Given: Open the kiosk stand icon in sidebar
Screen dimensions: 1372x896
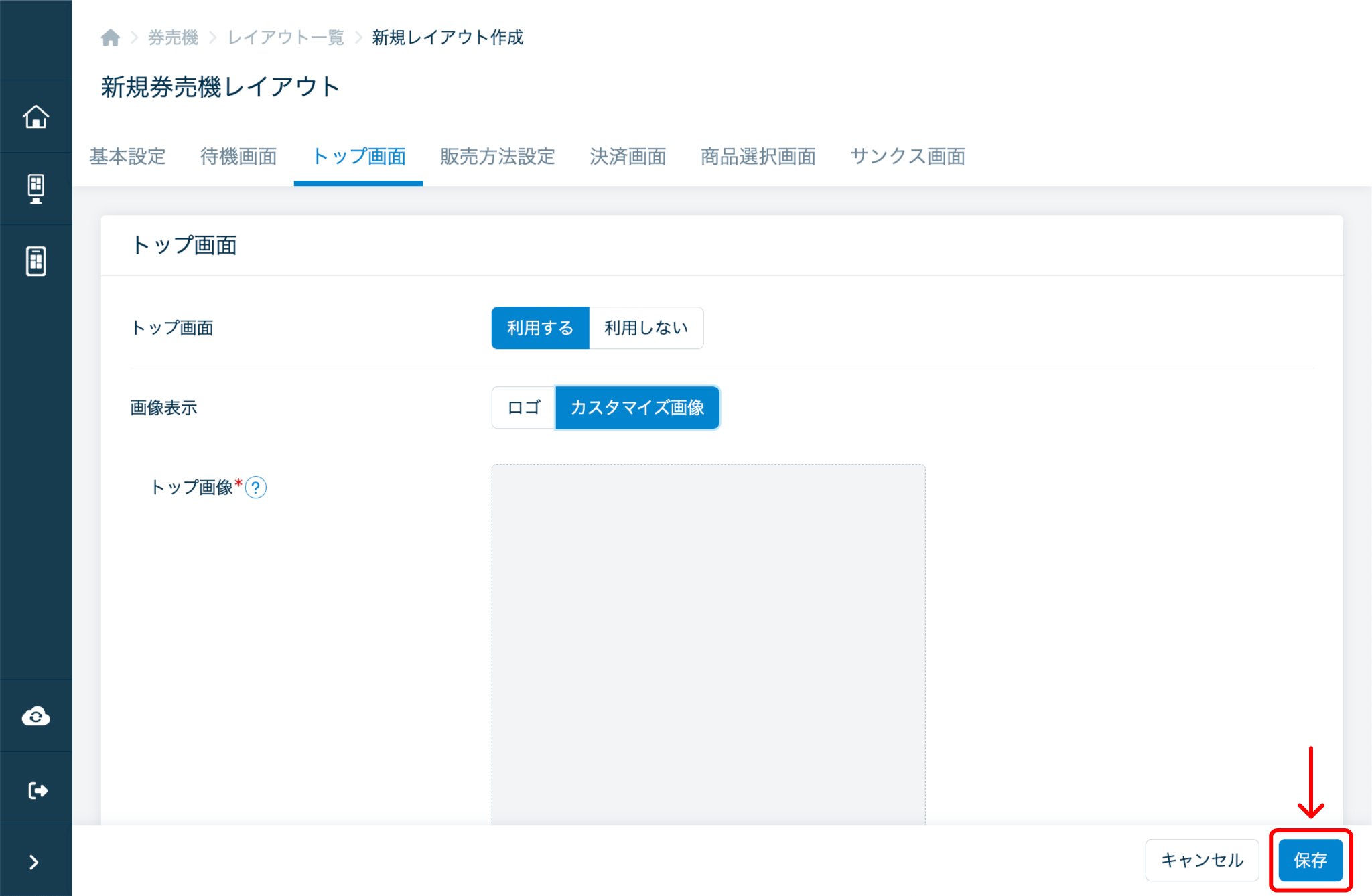Looking at the screenshot, I should [x=36, y=189].
